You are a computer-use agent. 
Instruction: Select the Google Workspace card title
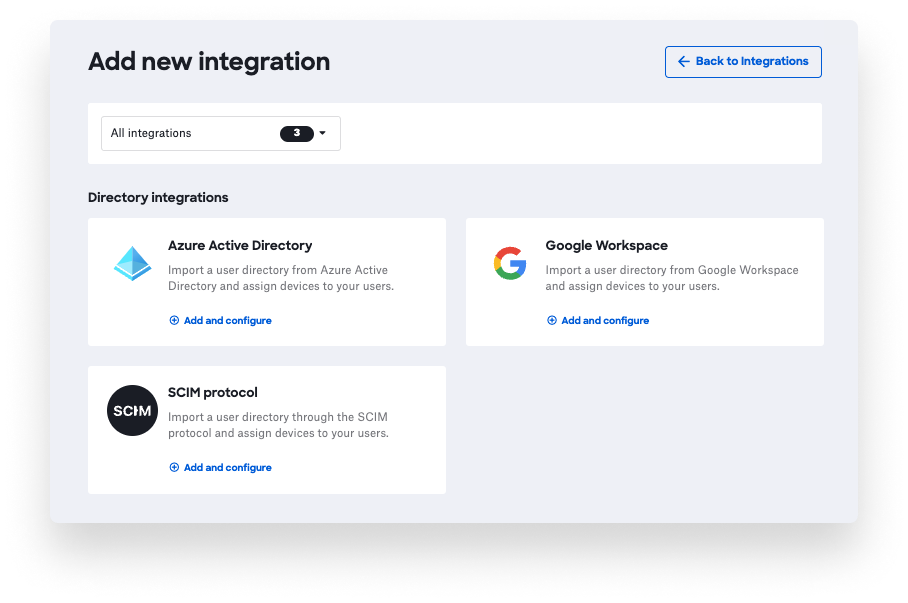click(606, 246)
